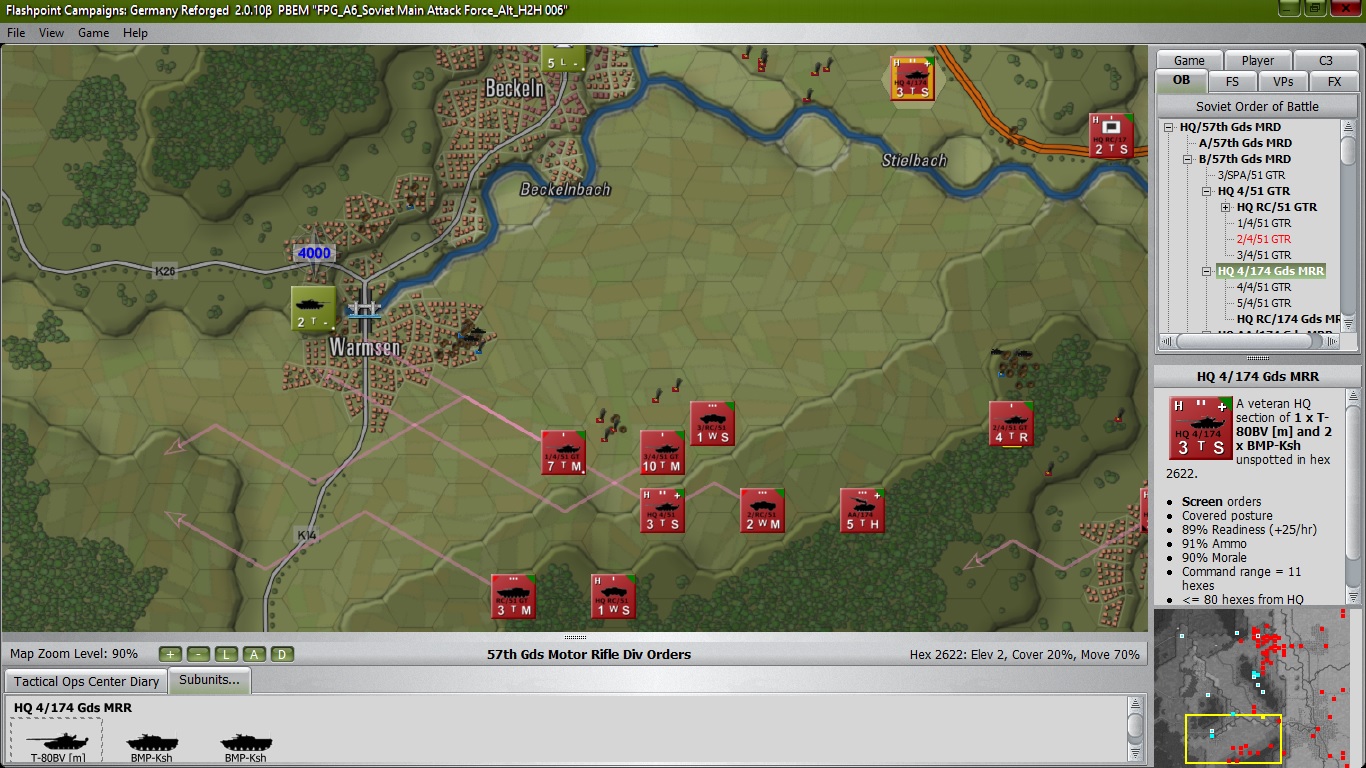Select the RC/51 GT tank counter

[x=513, y=596]
